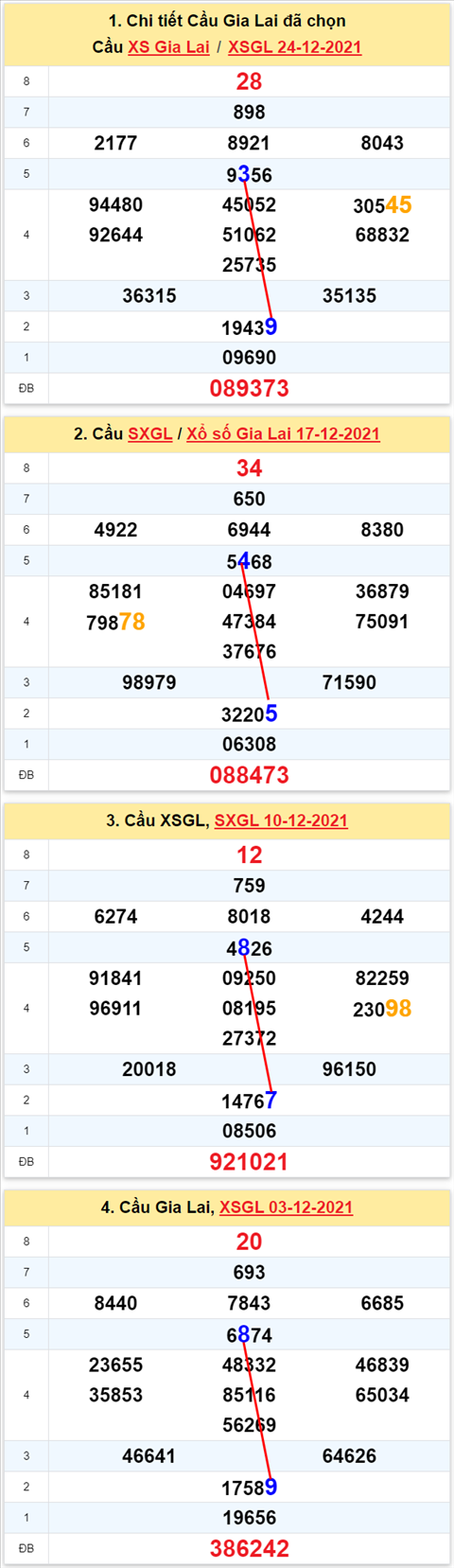Click first-prize number 09690
Image resolution: width=454 pixels, height=1568 pixels.
(249, 358)
